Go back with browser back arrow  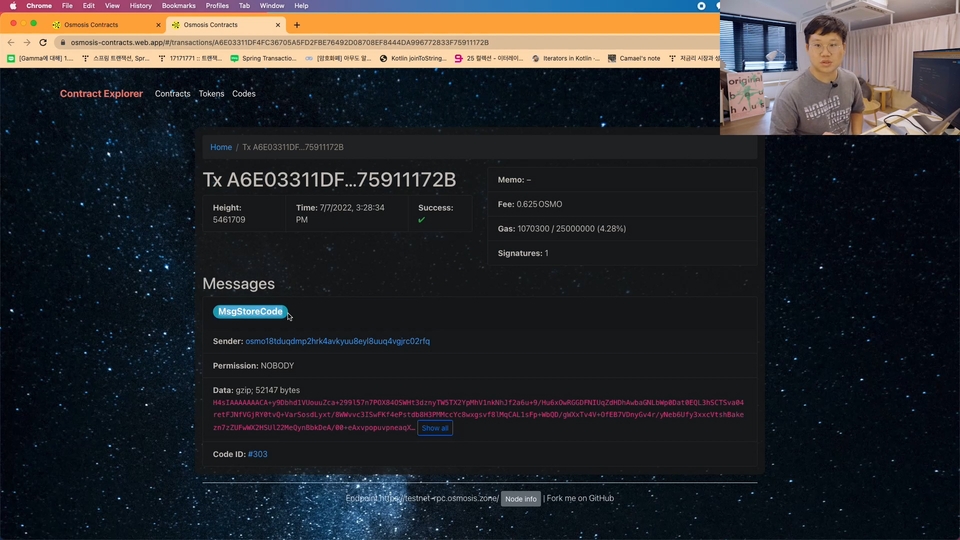coord(10,42)
